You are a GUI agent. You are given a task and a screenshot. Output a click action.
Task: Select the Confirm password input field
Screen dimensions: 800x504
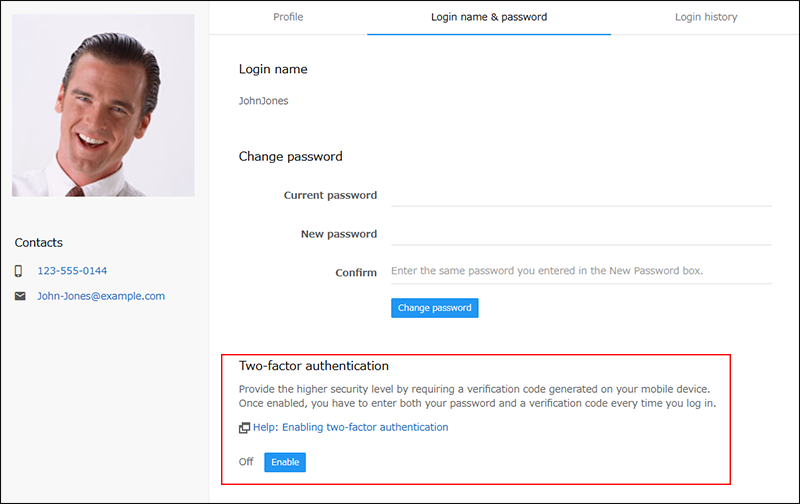click(580, 271)
